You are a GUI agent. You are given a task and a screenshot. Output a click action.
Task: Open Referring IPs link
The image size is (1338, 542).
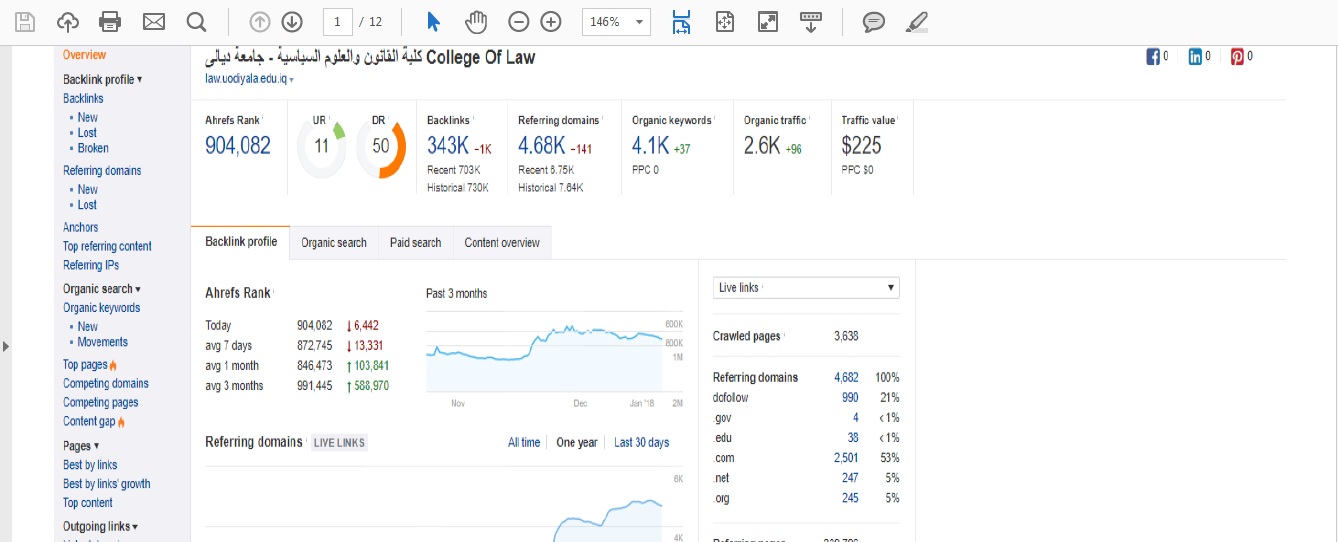coord(91,265)
